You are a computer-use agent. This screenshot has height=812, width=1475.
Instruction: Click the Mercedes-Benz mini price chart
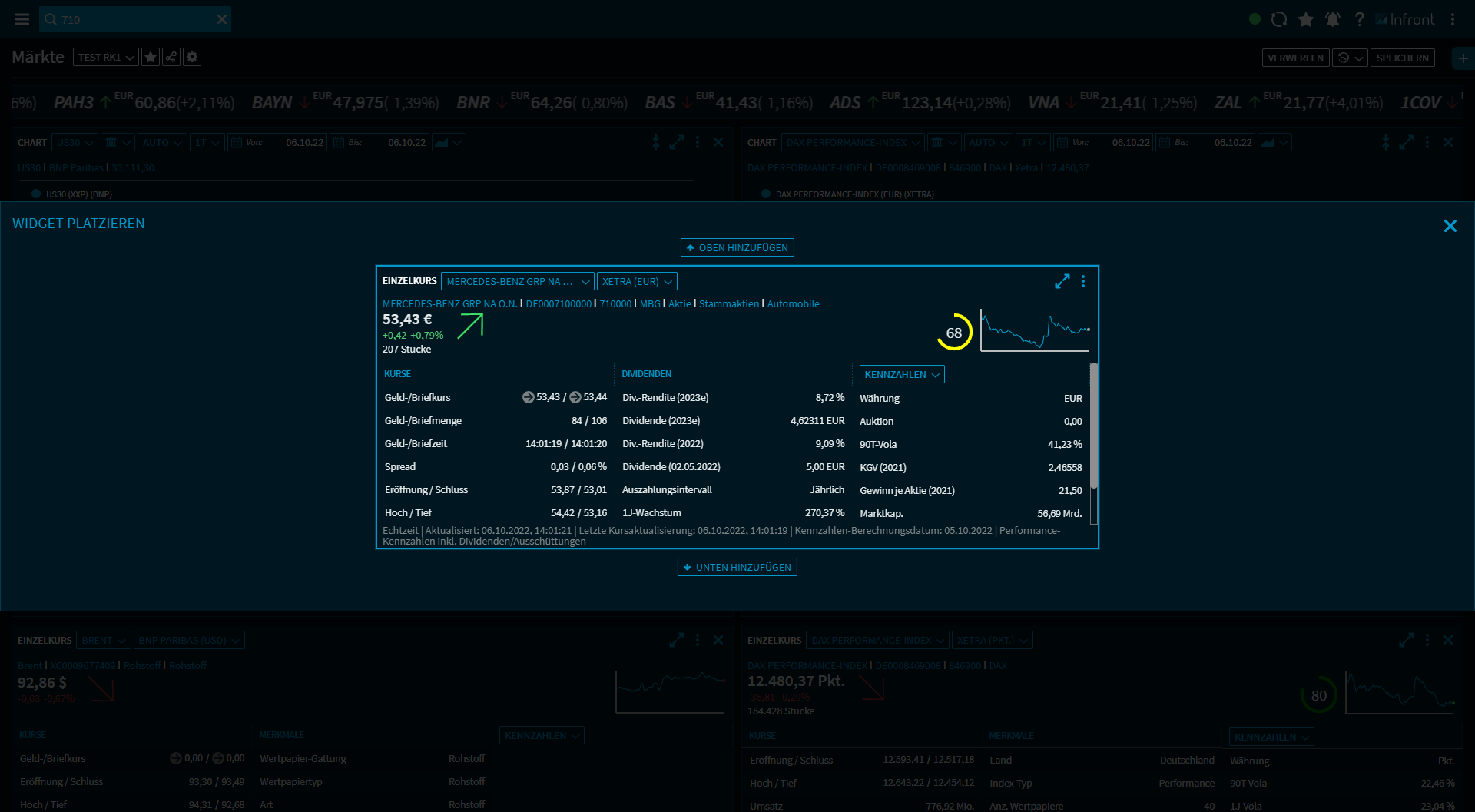click(1035, 330)
